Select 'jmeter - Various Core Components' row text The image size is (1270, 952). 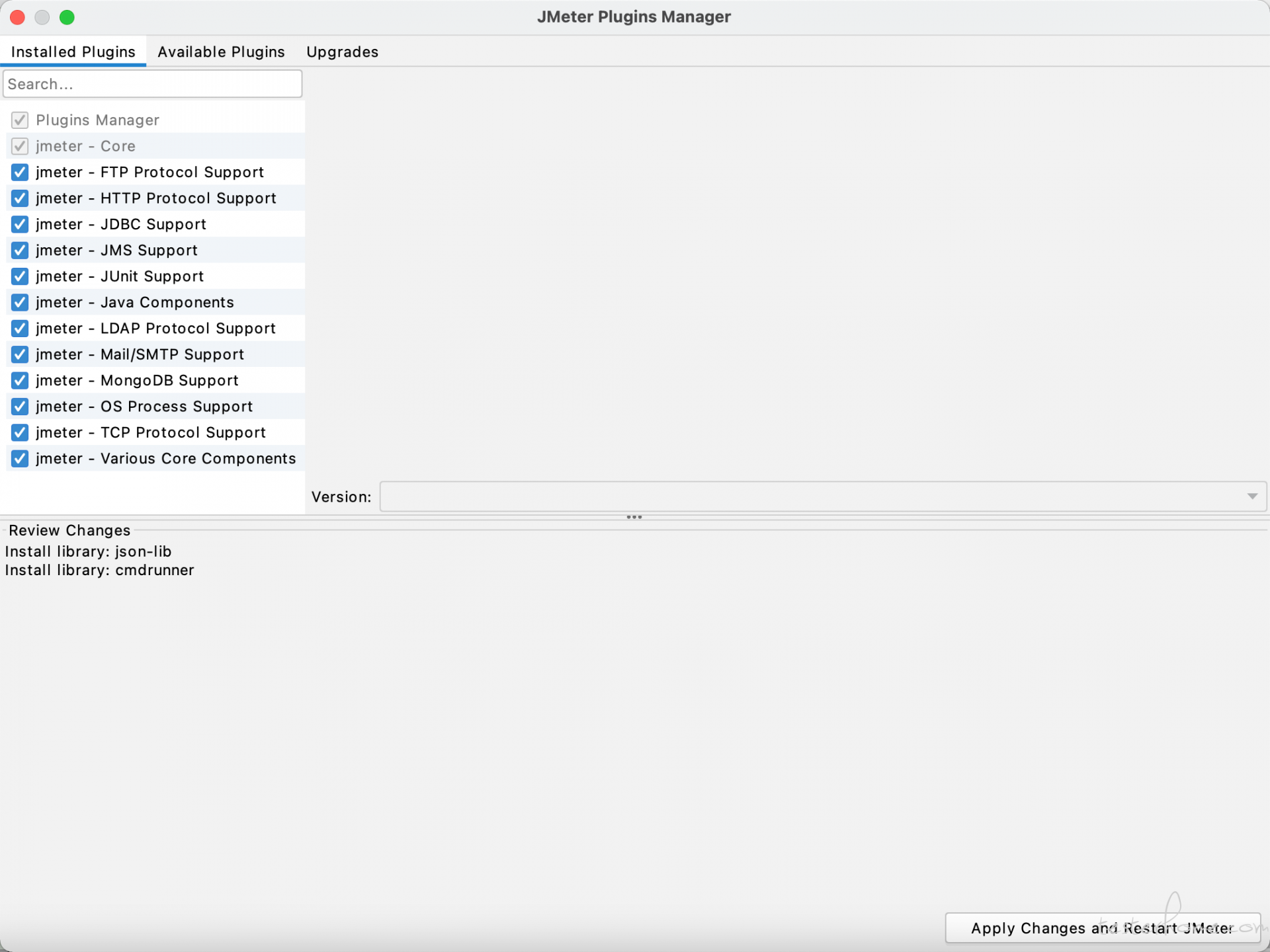[x=166, y=459]
